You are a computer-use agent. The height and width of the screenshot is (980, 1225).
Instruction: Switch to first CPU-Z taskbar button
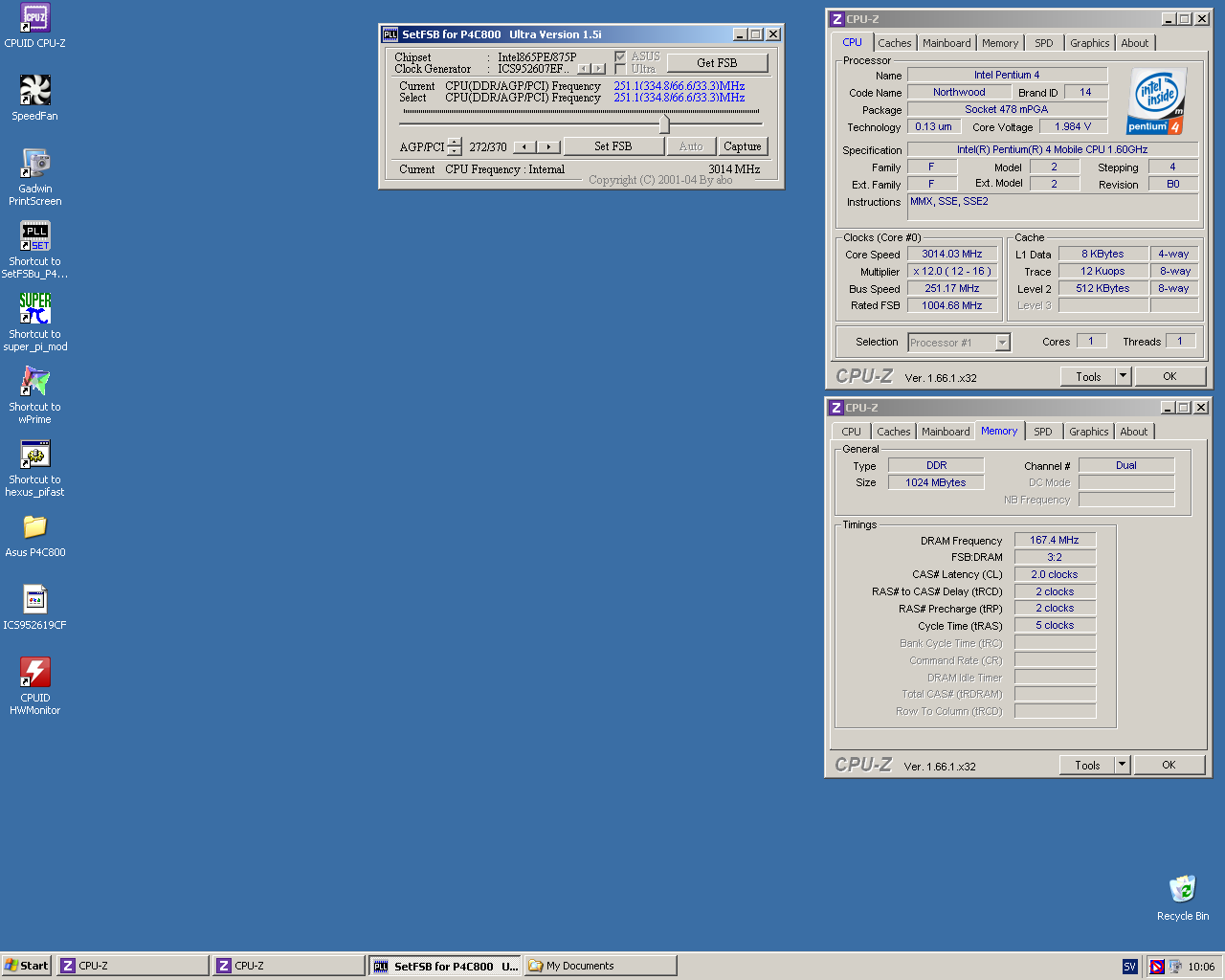pos(133,966)
